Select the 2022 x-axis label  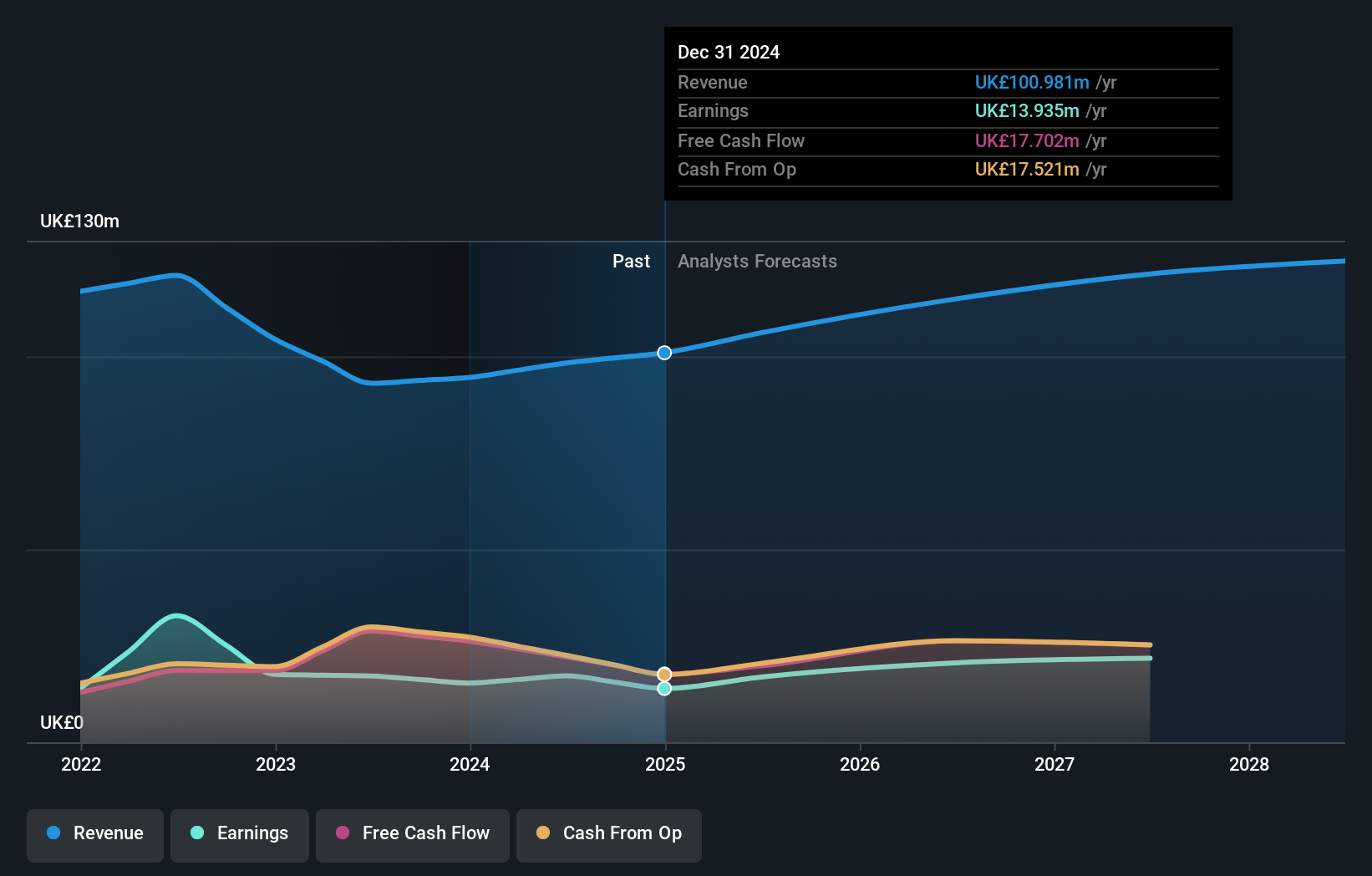coord(81,764)
